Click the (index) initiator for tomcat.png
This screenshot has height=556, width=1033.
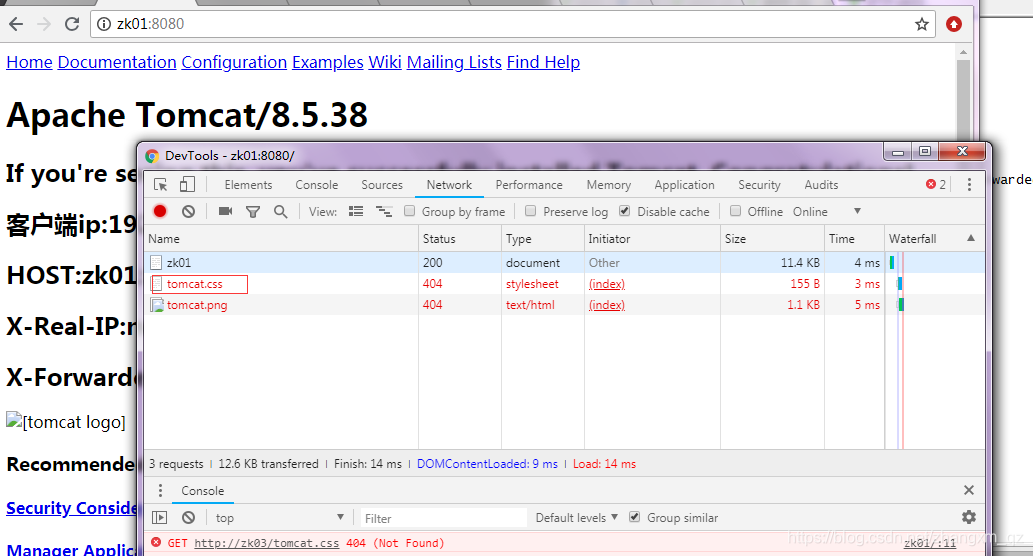point(607,305)
